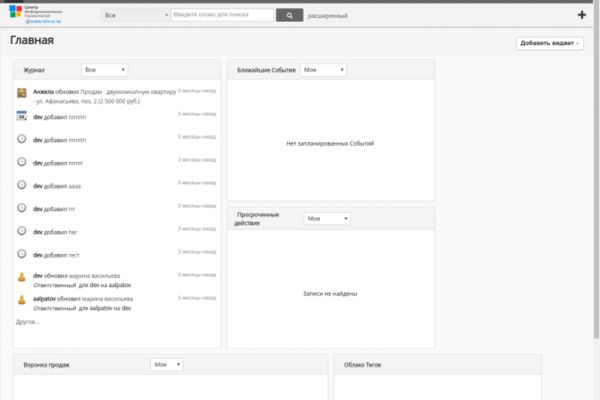This screenshot has height=400, width=600.
Task: Click the 'Ответственный для aalpatov на dev' line
Action: click(x=82, y=308)
